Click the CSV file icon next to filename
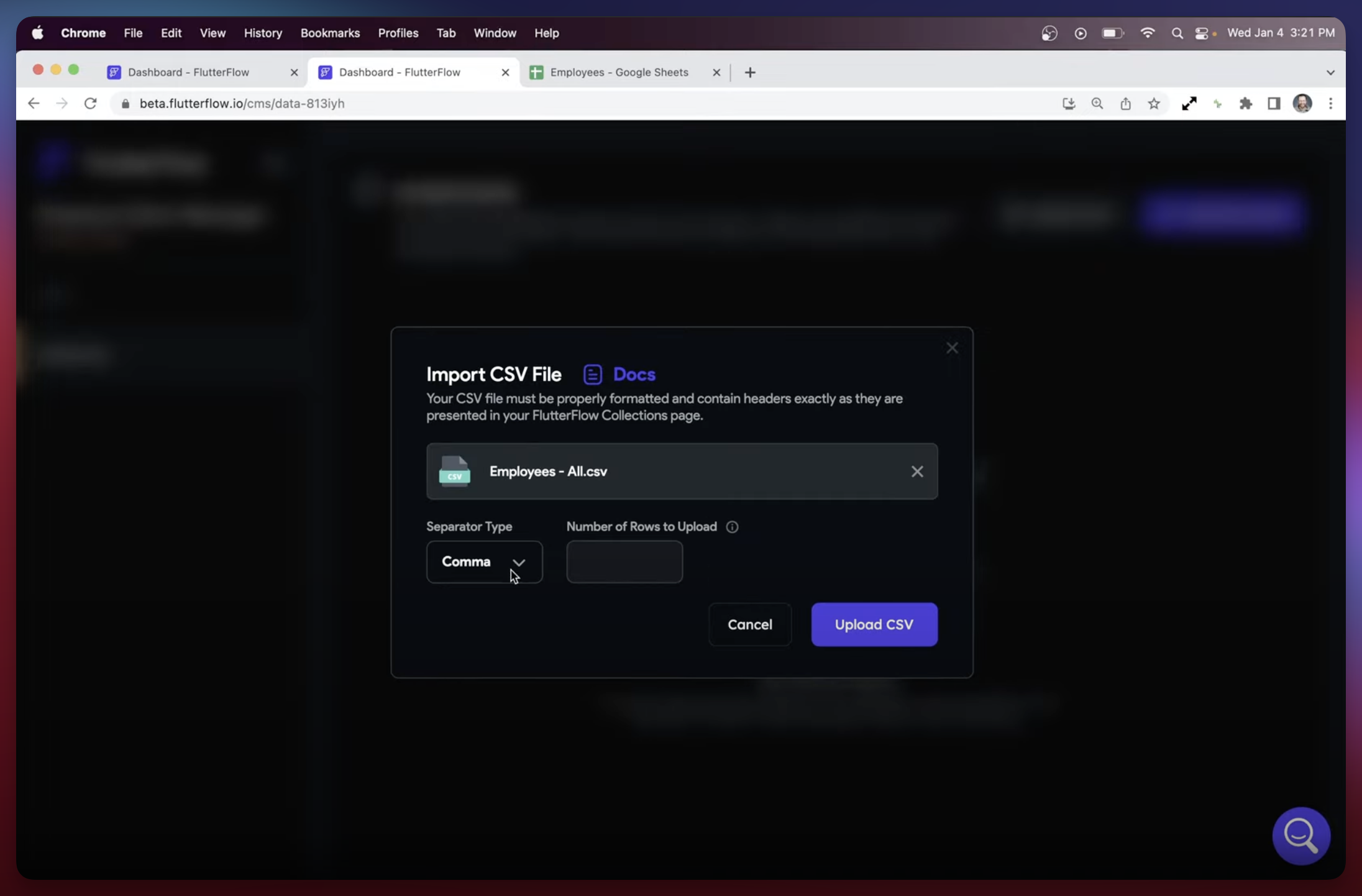The height and width of the screenshot is (896, 1362). [454, 470]
